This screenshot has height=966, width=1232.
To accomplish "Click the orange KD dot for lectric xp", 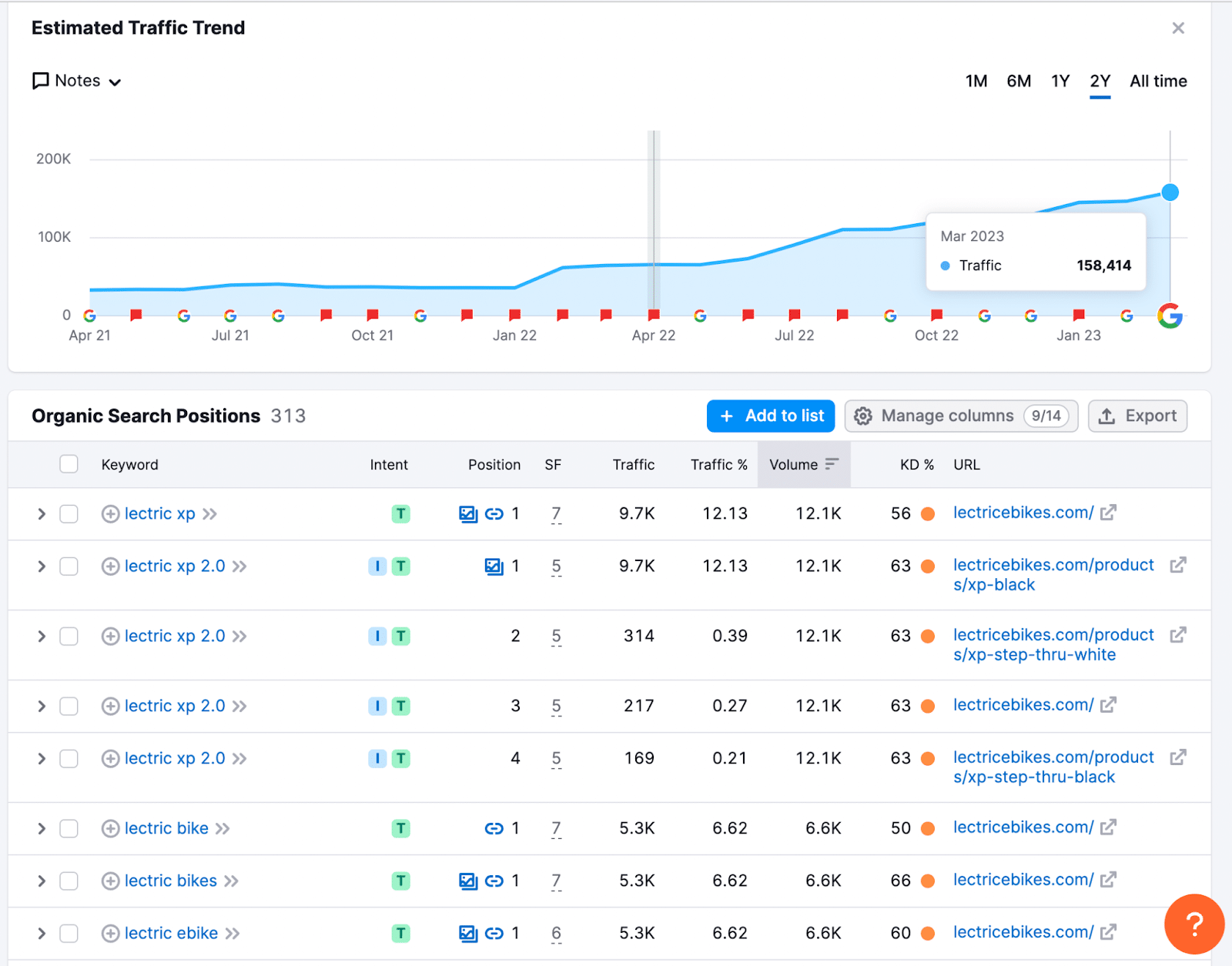I will click(928, 513).
